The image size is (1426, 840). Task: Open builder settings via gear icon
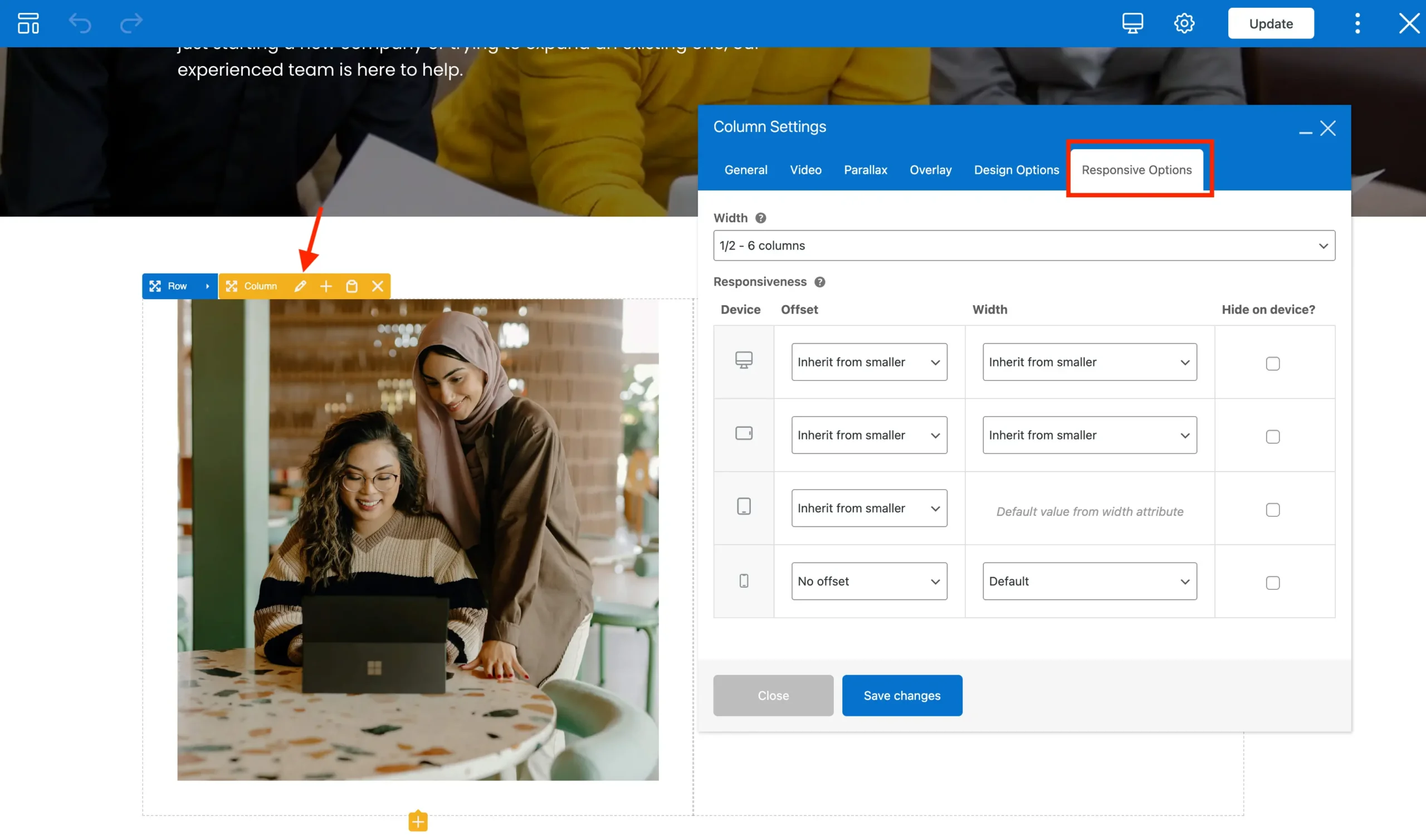point(1184,23)
